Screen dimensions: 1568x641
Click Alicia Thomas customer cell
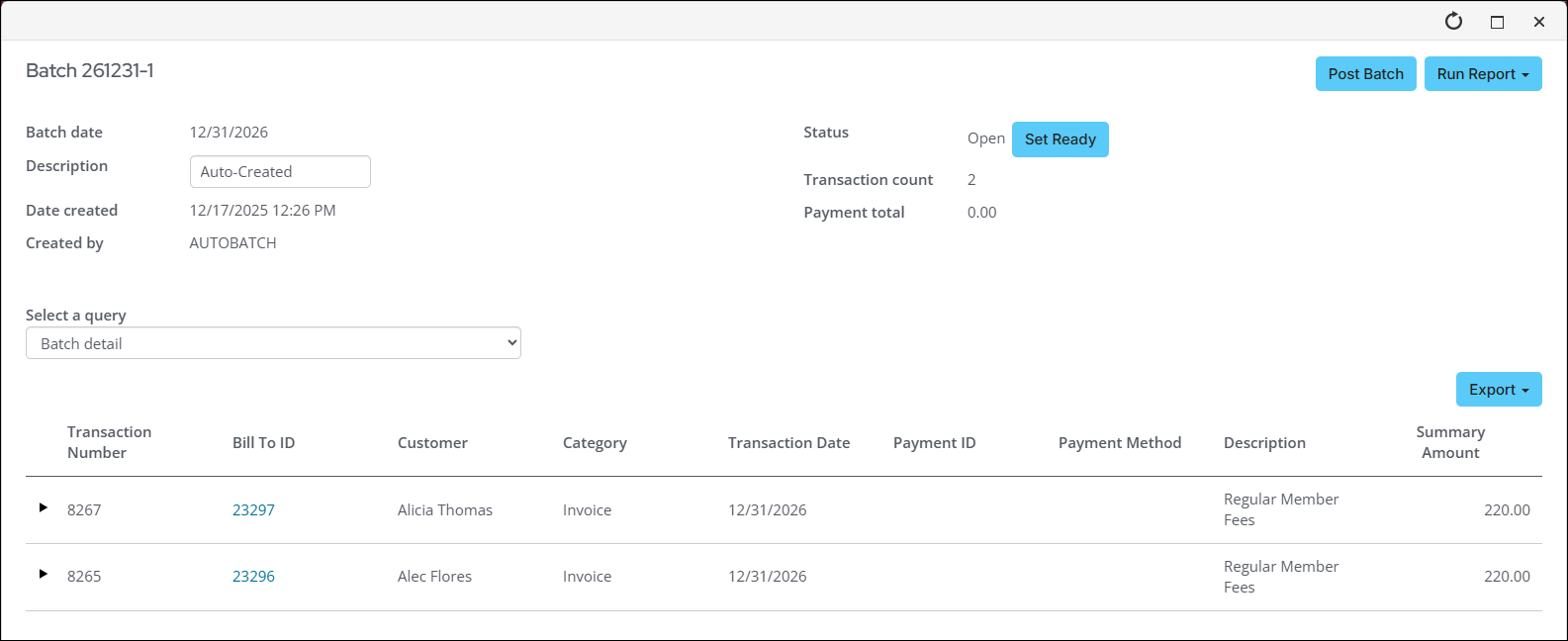444,510
